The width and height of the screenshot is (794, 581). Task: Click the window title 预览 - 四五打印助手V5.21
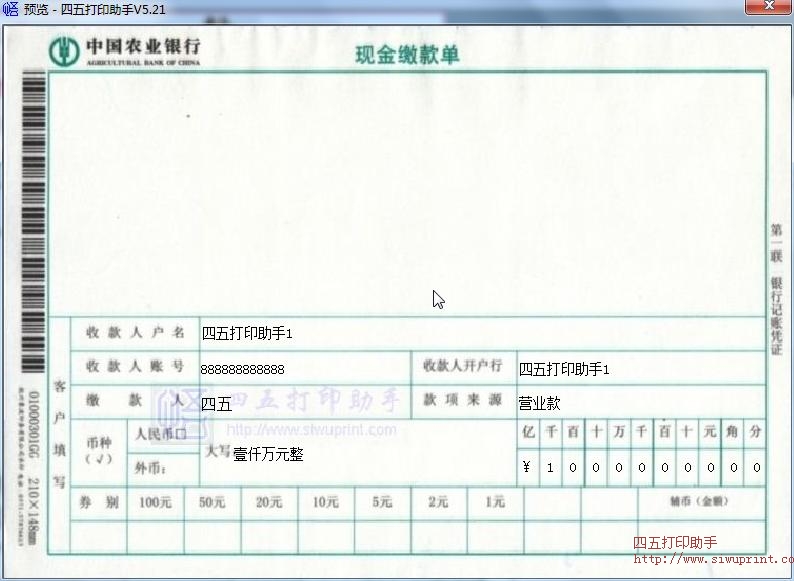click(x=95, y=9)
